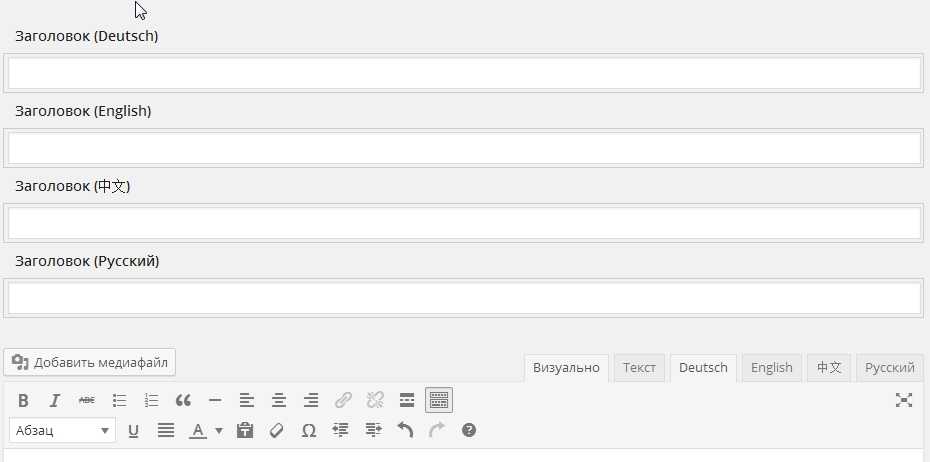Viewport: 930px width, 462px height.
Task: Insert a blockquote
Action: [x=183, y=400]
